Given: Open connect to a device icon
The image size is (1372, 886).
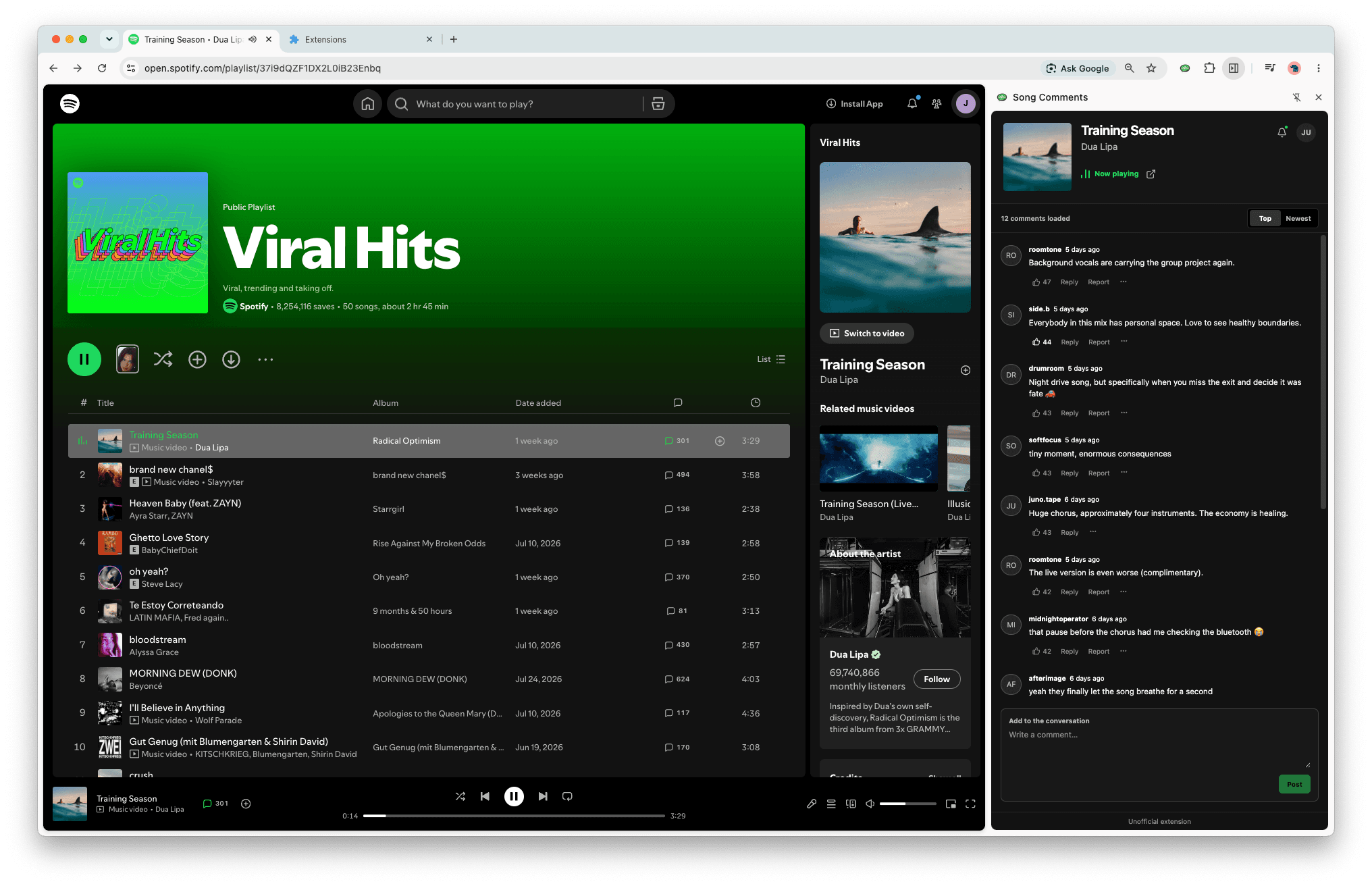Looking at the screenshot, I should pos(851,804).
